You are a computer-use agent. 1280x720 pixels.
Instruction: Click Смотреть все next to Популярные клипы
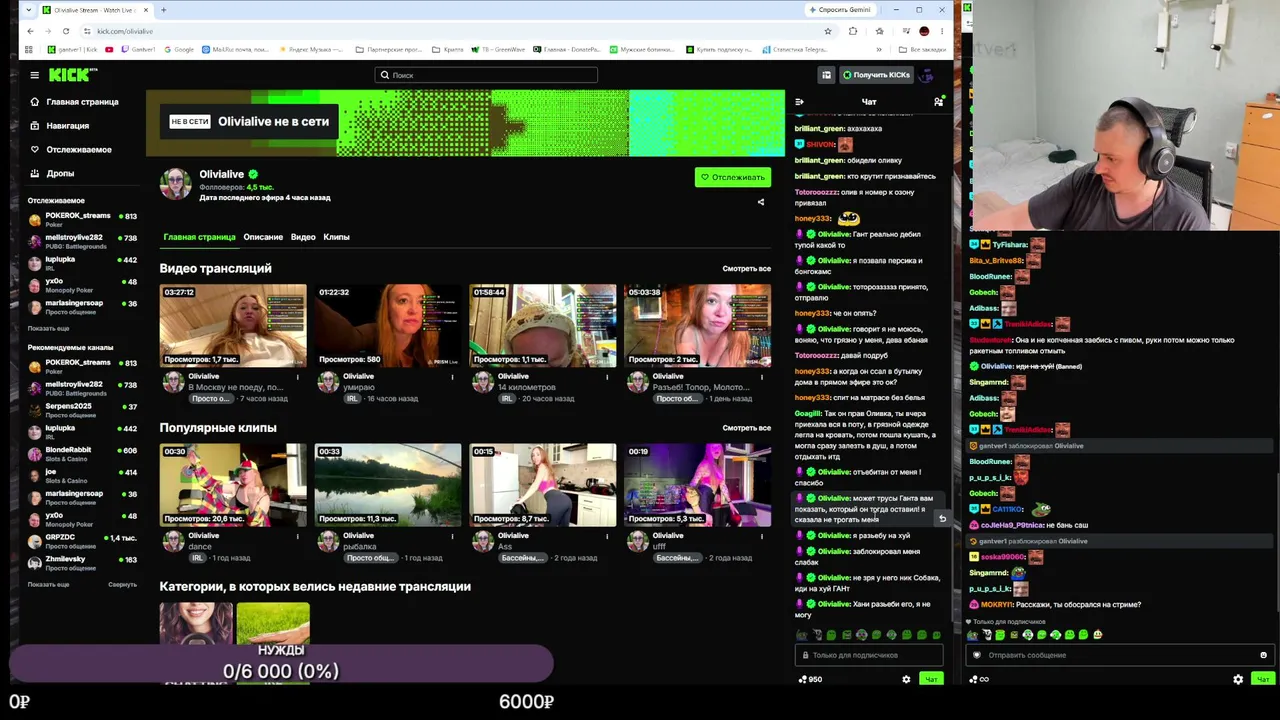[x=746, y=428]
